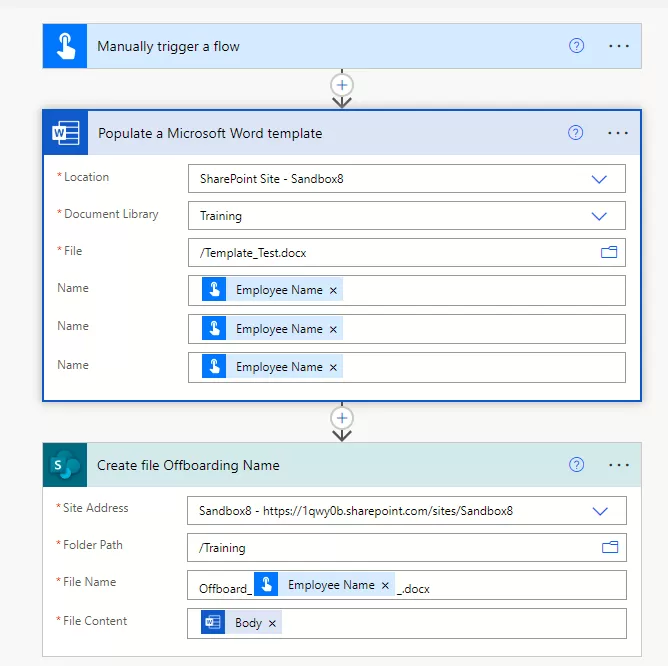Click the Microsoft Word action icon

pyautogui.click(x=66, y=133)
